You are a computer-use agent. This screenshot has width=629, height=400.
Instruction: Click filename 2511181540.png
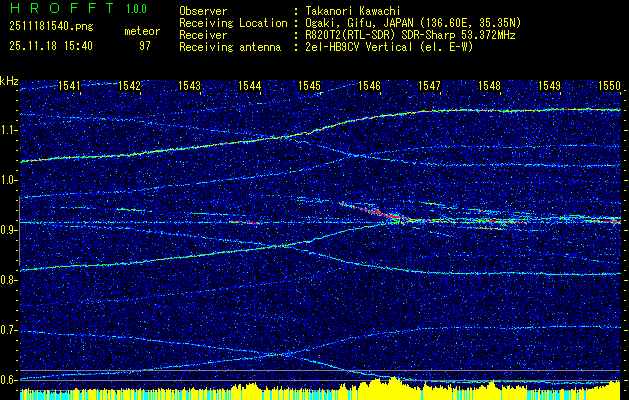click(x=51, y=27)
